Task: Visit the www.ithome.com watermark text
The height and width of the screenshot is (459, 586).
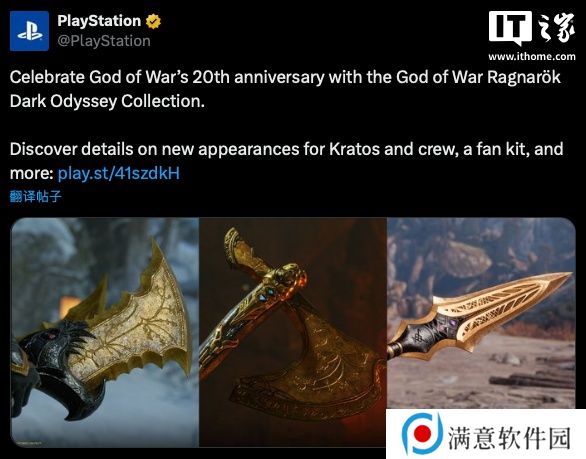Action: pos(532,56)
